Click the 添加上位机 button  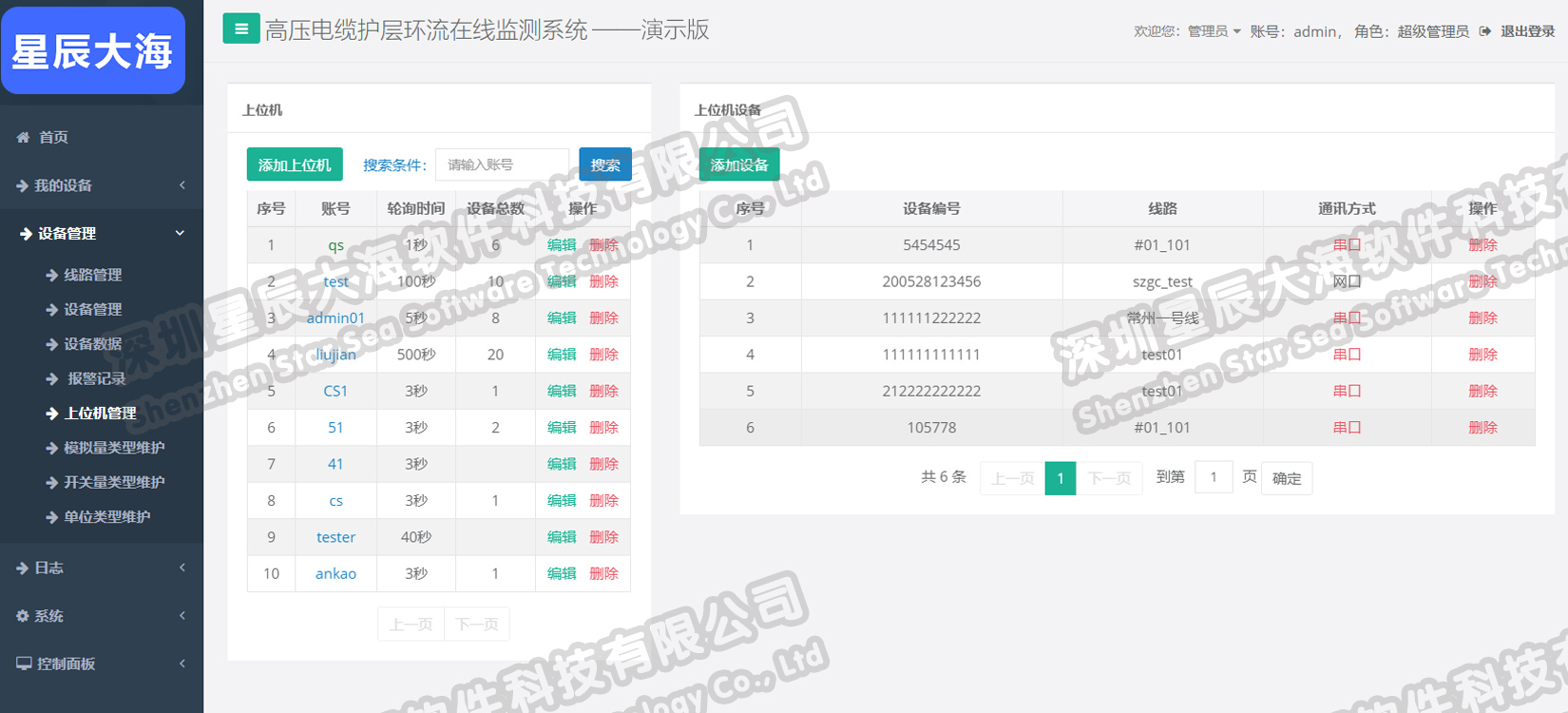pos(295,164)
